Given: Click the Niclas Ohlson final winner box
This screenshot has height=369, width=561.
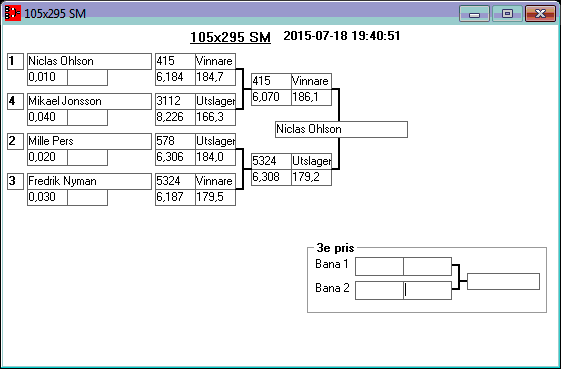Looking at the screenshot, I should coord(341,130).
